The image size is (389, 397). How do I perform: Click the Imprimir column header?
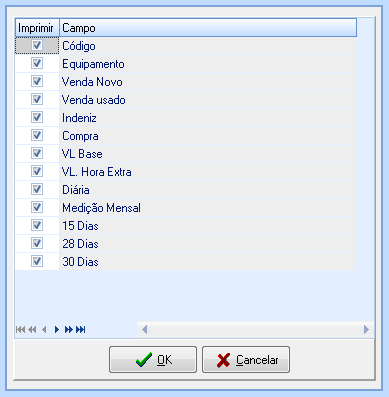[37, 28]
